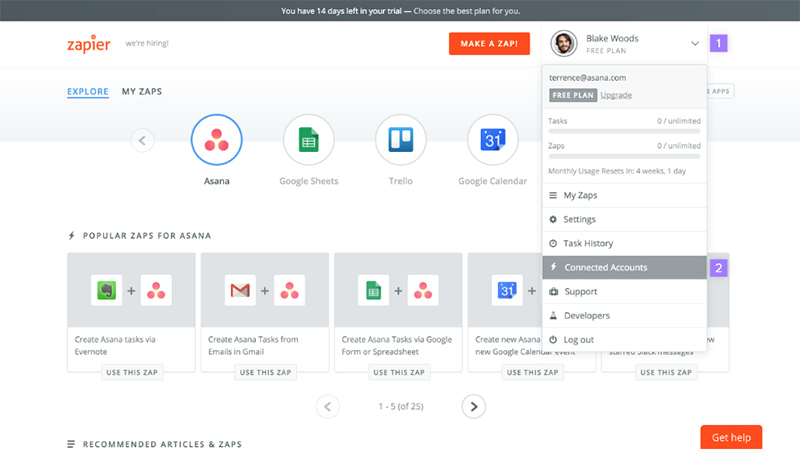
Task: Go to previous page of popular zaps
Action: coord(328,406)
